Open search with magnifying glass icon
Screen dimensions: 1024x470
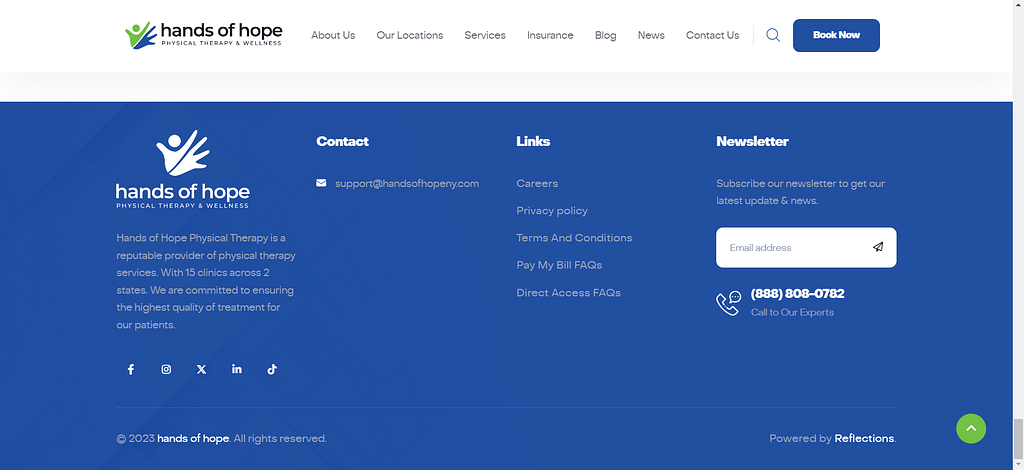click(773, 35)
